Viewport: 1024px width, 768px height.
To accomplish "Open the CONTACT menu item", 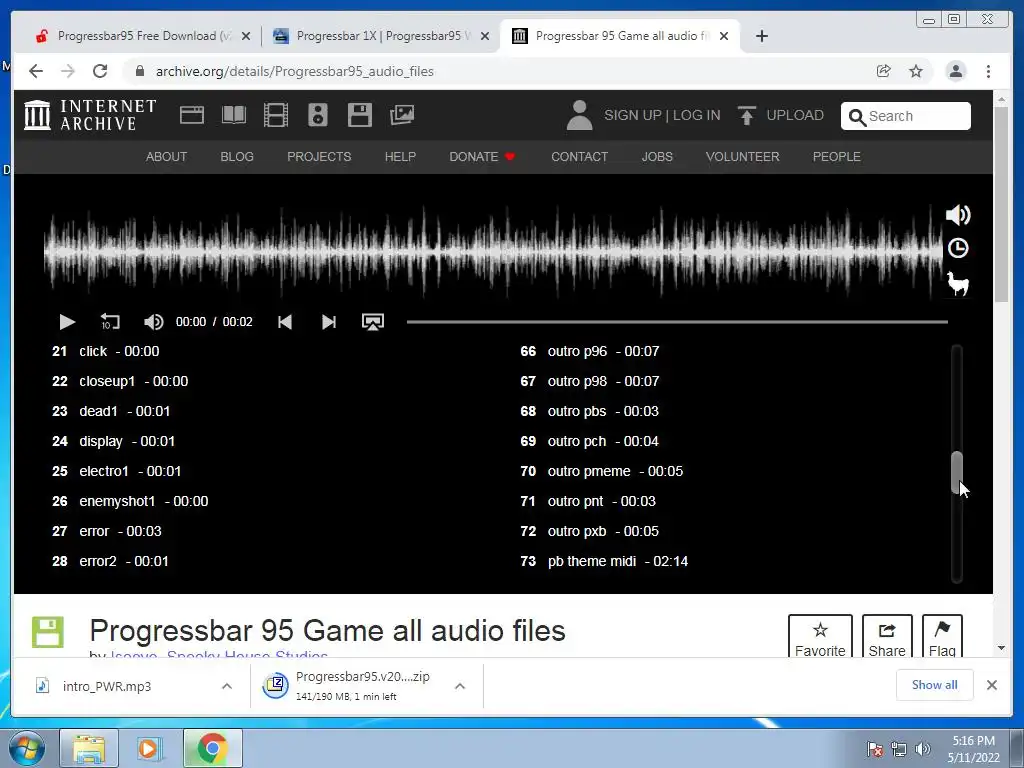I will click(579, 157).
